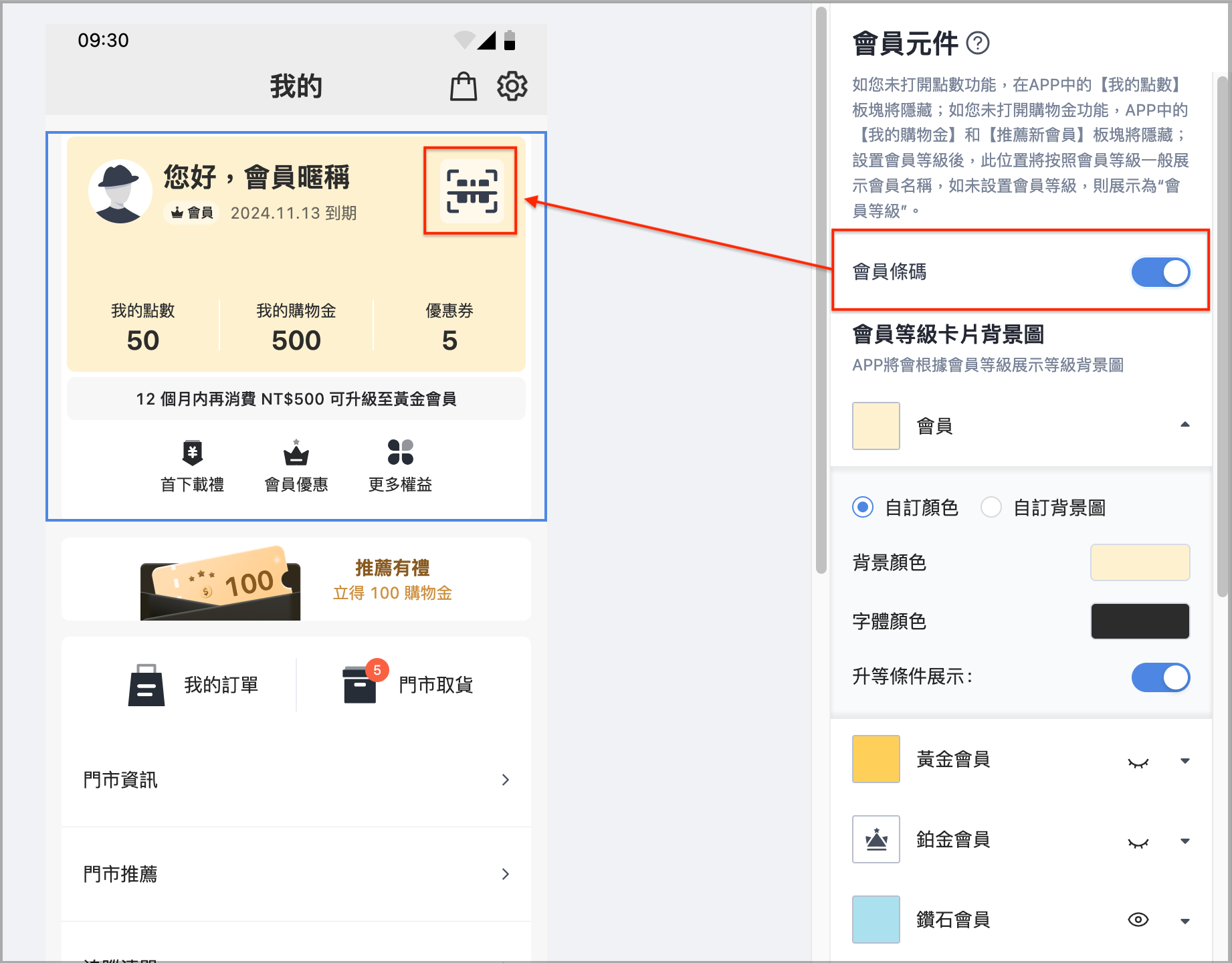Open the 門市資訊 row chevron
This screenshot has width=1232, height=963.
(x=506, y=780)
